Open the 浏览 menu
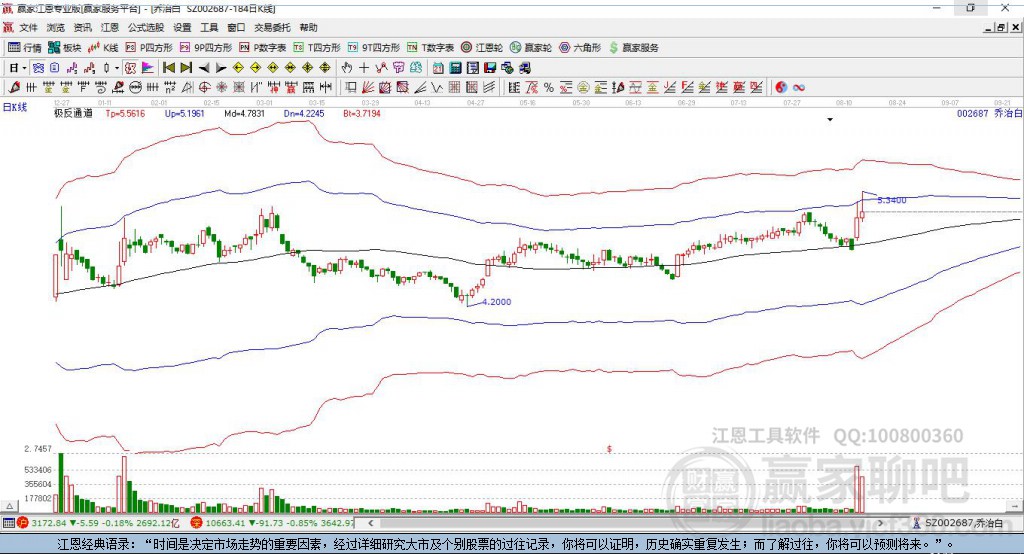 point(56,27)
